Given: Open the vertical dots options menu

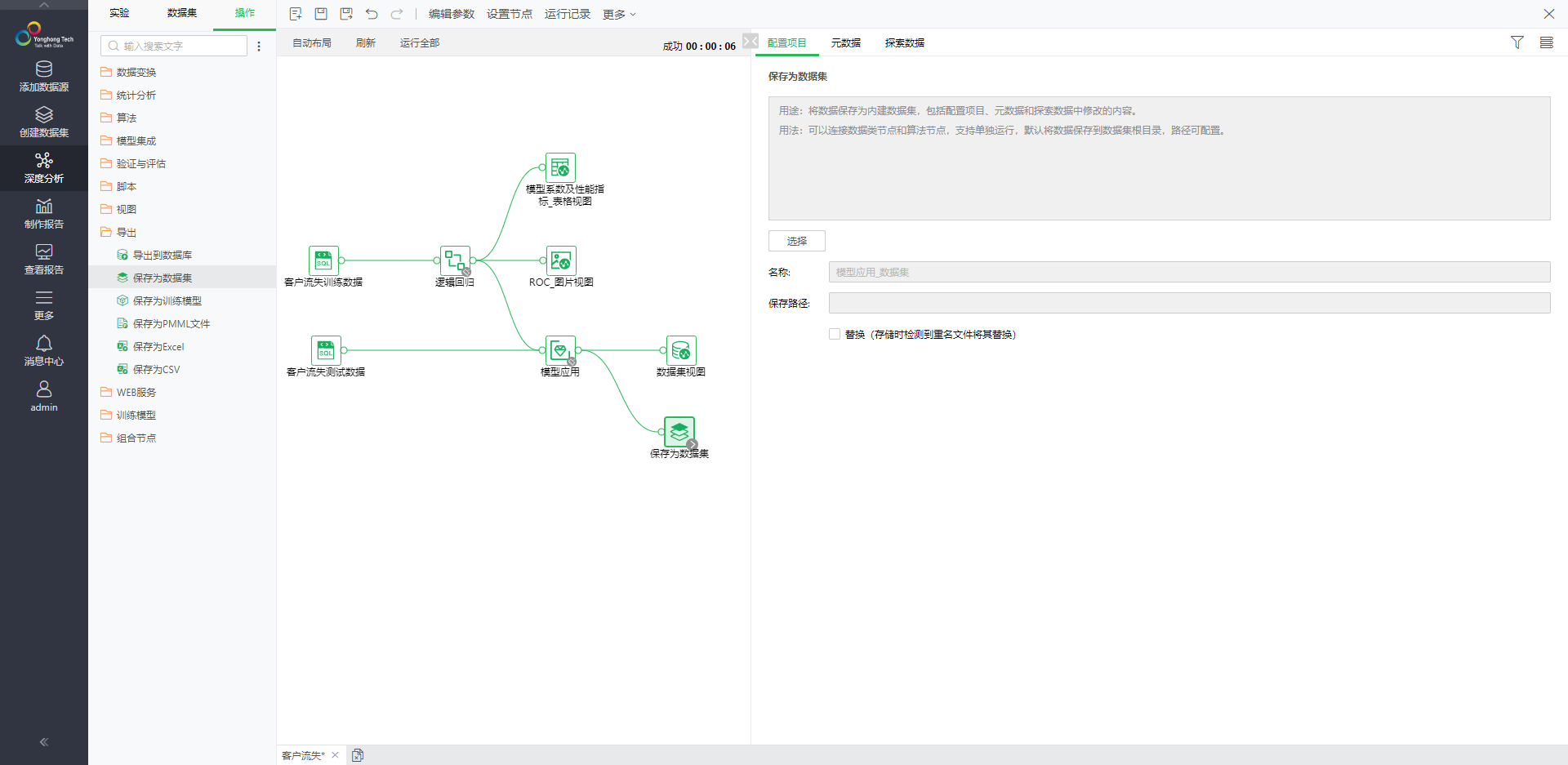Looking at the screenshot, I should pyautogui.click(x=259, y=47).
